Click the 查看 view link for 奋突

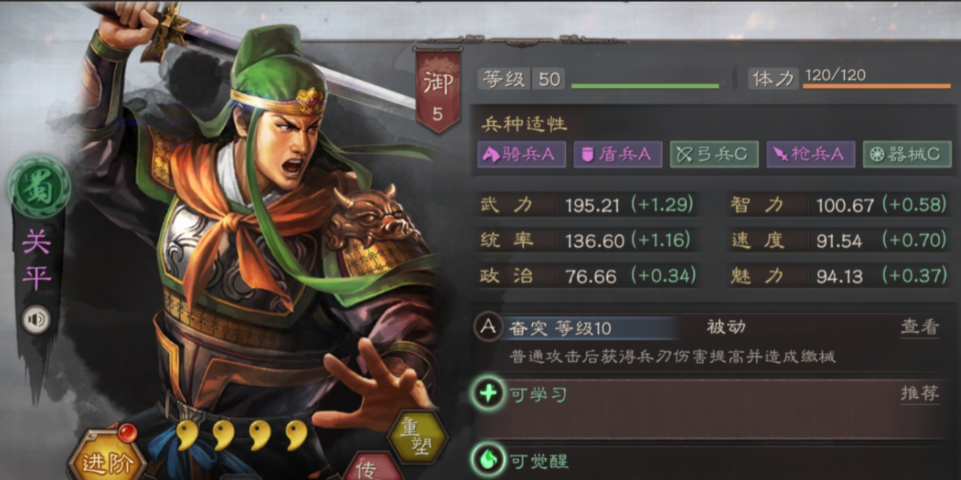coord(919,327)
